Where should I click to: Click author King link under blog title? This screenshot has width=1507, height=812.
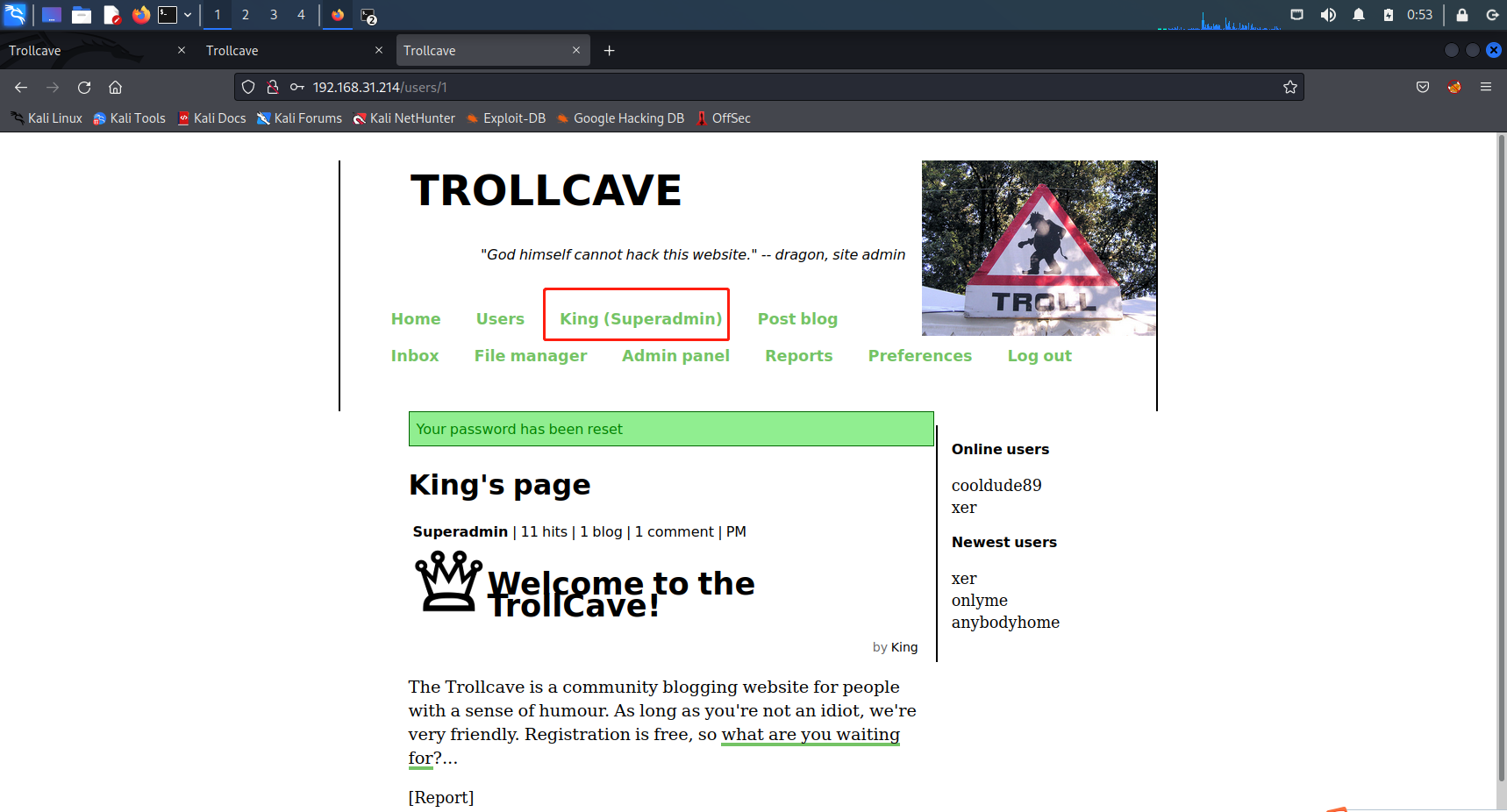coord(904,647)
